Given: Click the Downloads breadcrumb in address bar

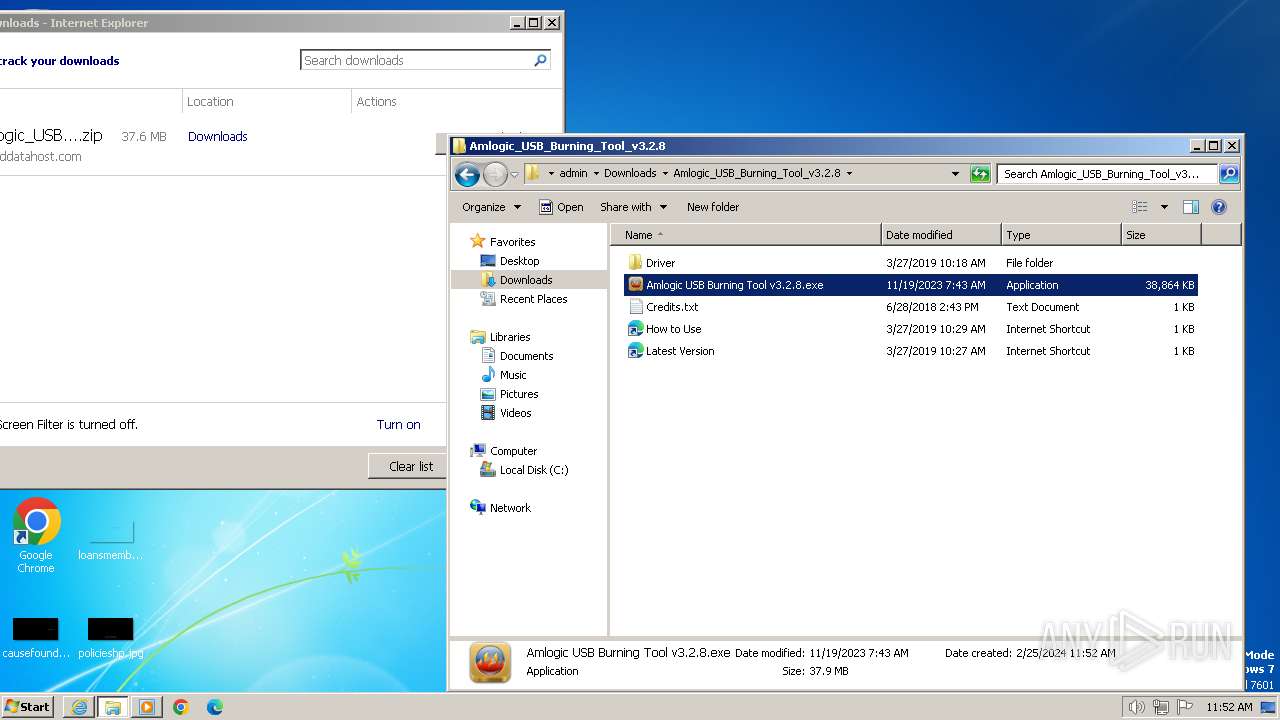Looking at the screenshot, I should tap(630, 173).
